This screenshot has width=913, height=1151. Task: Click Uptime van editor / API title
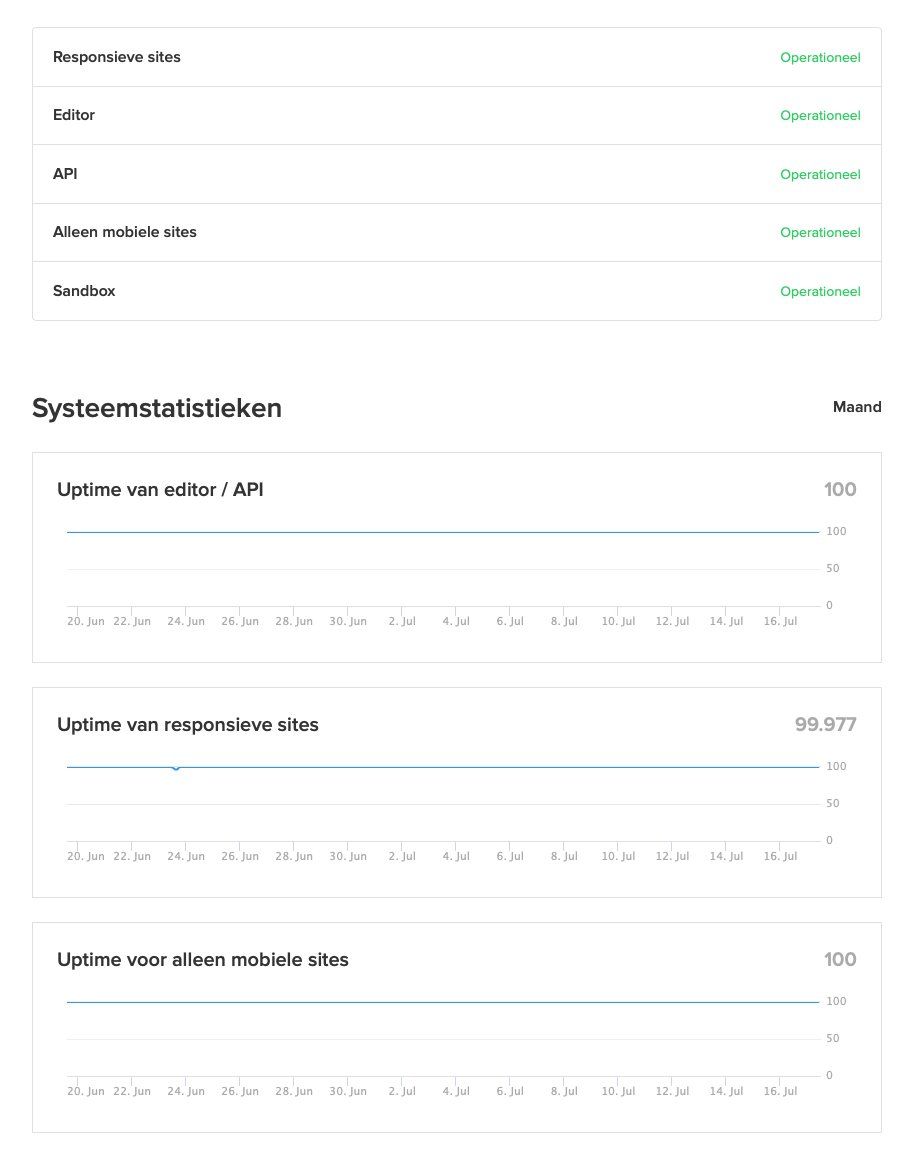160,490
